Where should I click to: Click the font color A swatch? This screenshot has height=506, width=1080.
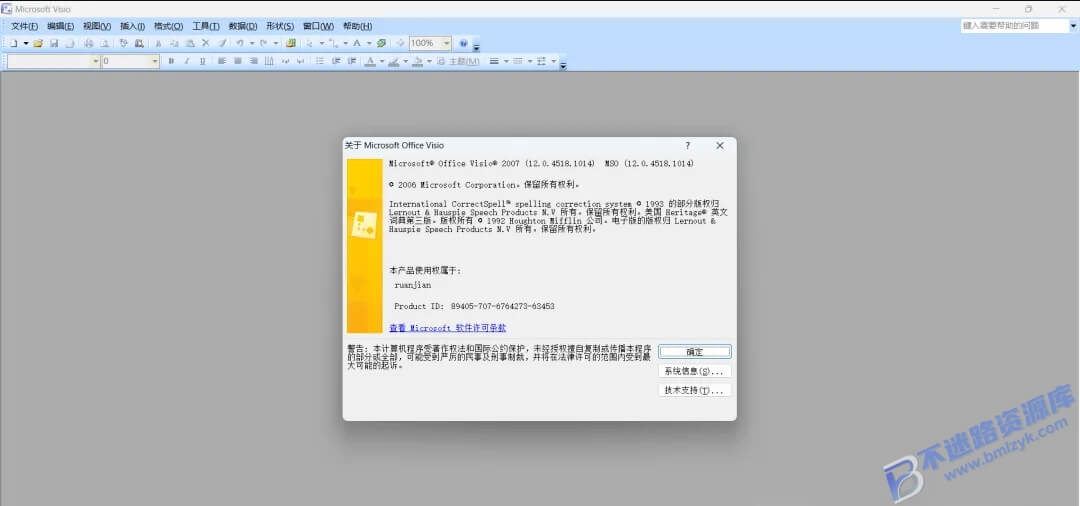tap(370, 61)
